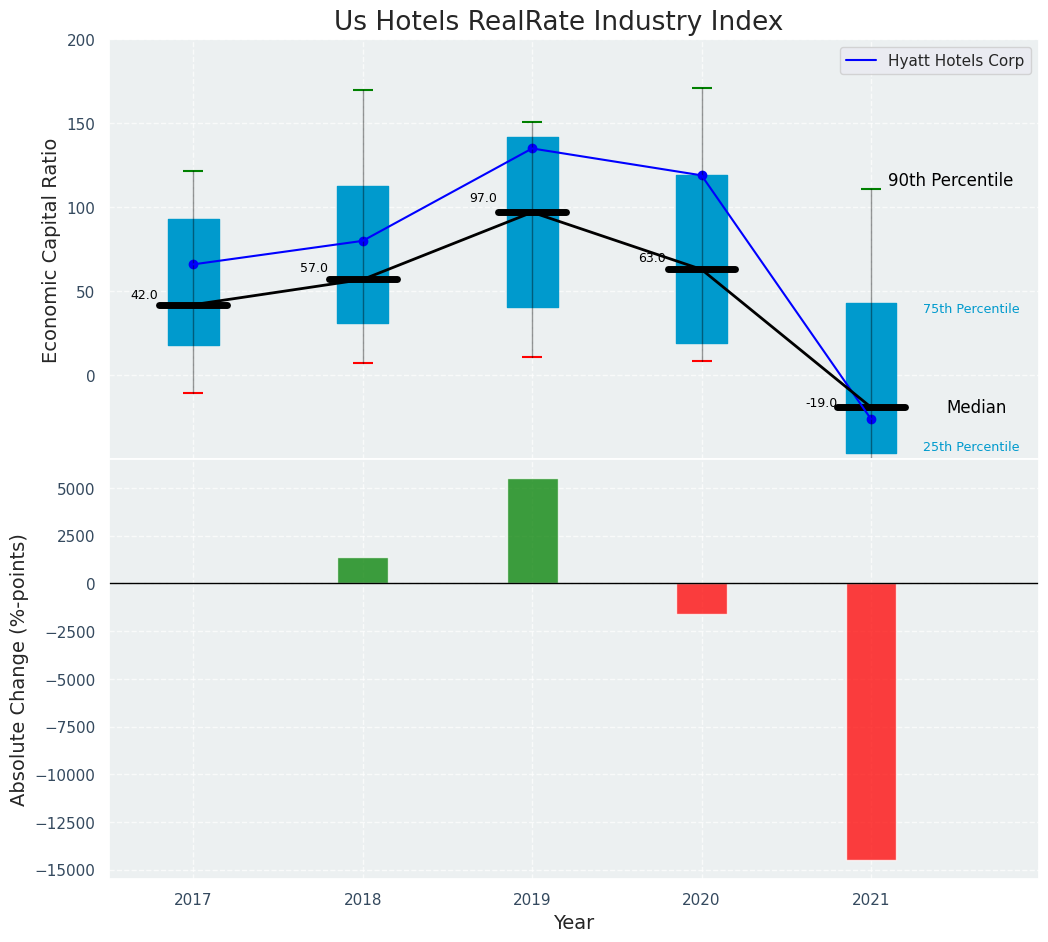Click the 2020 Hyatt blue data point
This screenshot has height=942, width=1048.
[702, 175]
